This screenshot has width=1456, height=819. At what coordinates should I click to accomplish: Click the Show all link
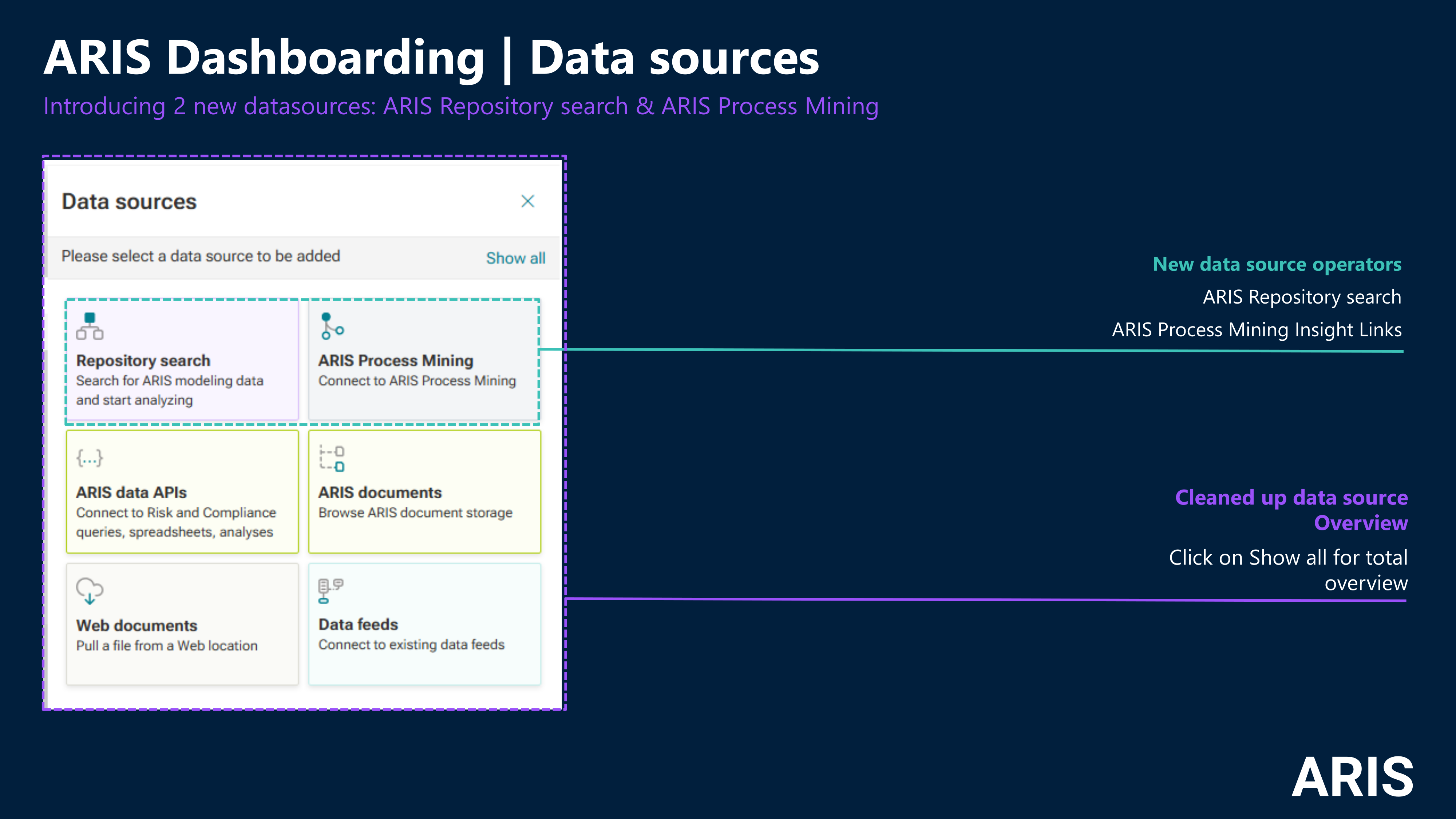tap(515, 258)
